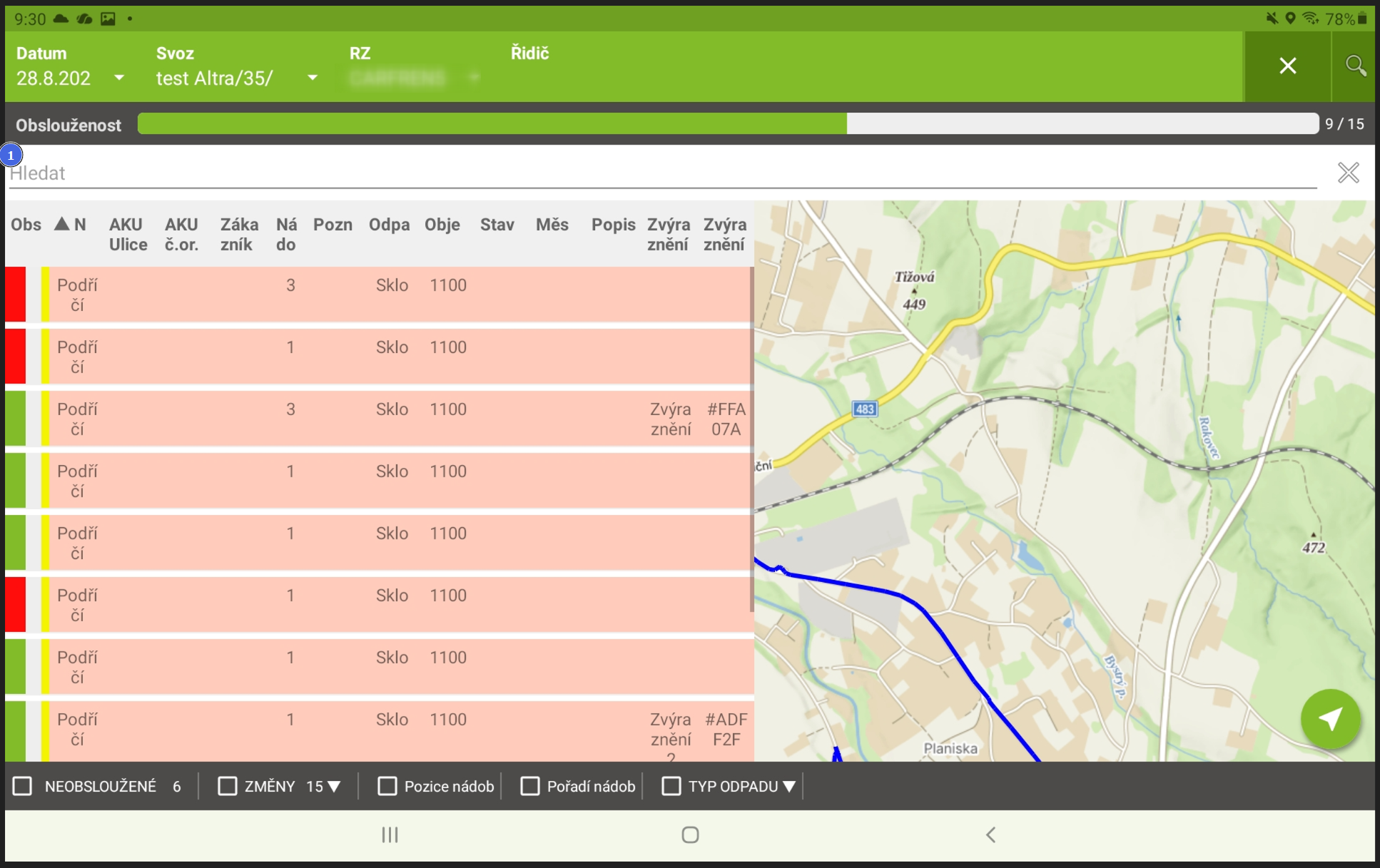This screenshot has height=868, width=1380.
Task: Click the Odpa column header
Action: tap(389, 225)
